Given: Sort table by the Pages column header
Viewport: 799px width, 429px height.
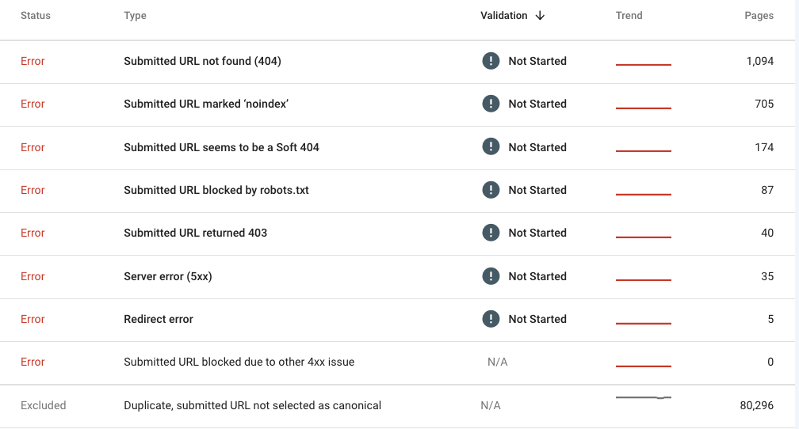Looking at the screenshot, I should point(759,16).
